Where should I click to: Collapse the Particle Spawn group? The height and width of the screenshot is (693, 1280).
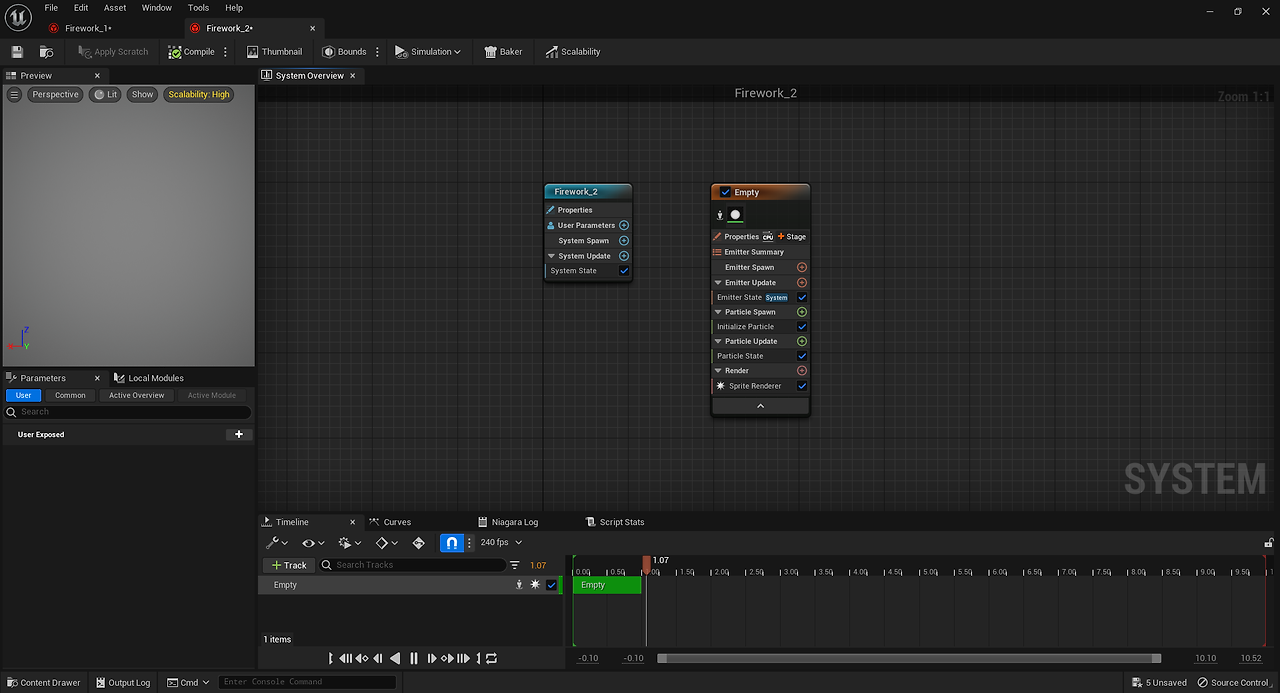(718, 312)
